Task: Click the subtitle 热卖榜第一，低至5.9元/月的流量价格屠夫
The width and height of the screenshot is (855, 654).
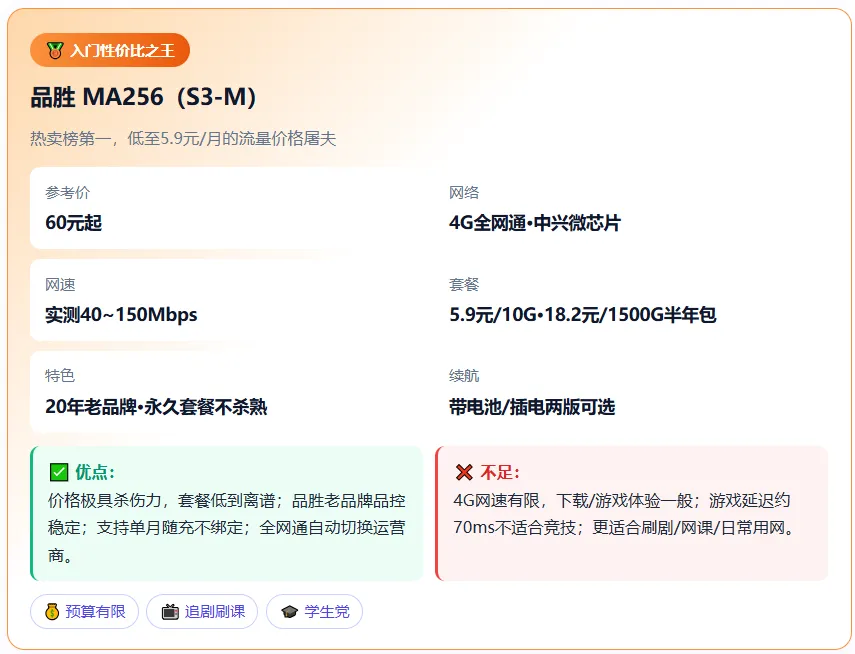Action: coord(183,139)
